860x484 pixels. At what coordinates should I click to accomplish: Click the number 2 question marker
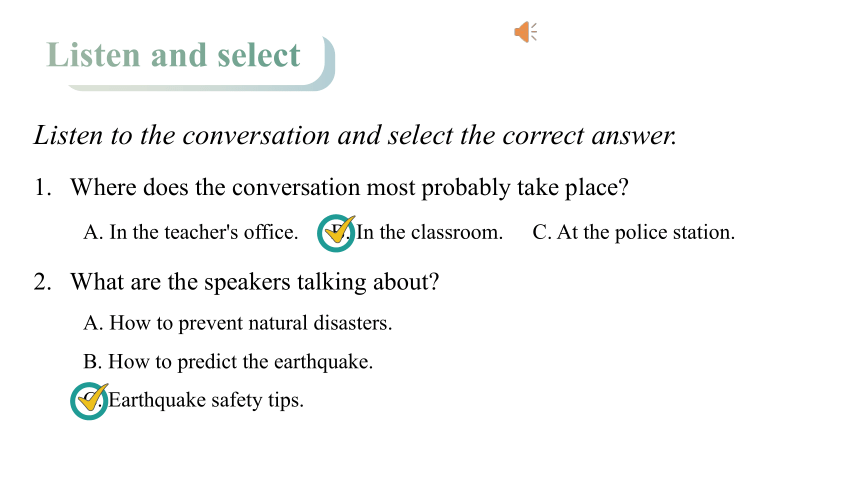[x=42, y=282]
